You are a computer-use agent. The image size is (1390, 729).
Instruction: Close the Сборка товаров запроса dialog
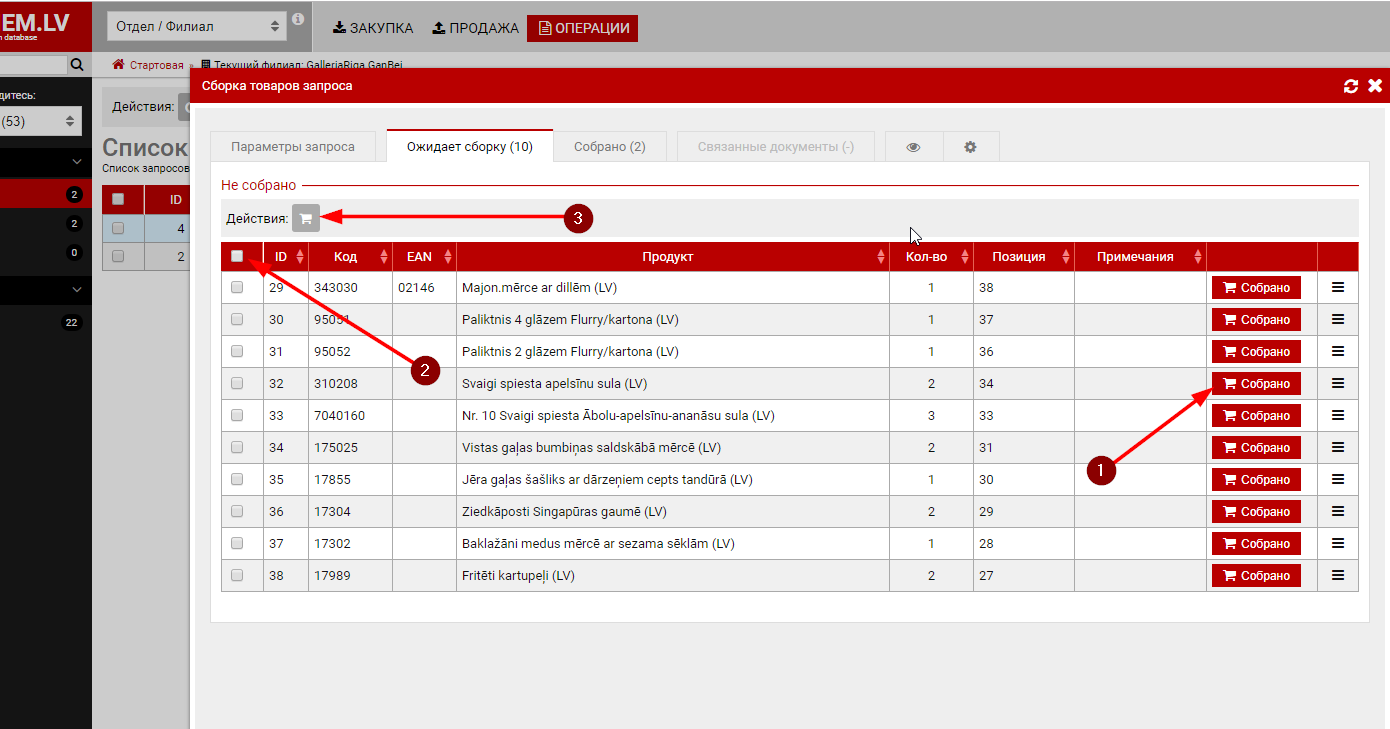(1375, 86)
